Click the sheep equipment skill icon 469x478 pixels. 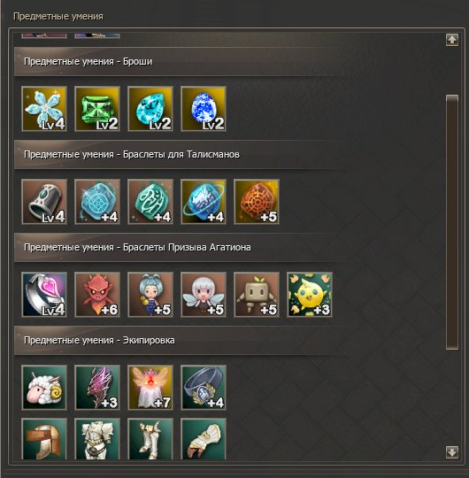point(44,388)
